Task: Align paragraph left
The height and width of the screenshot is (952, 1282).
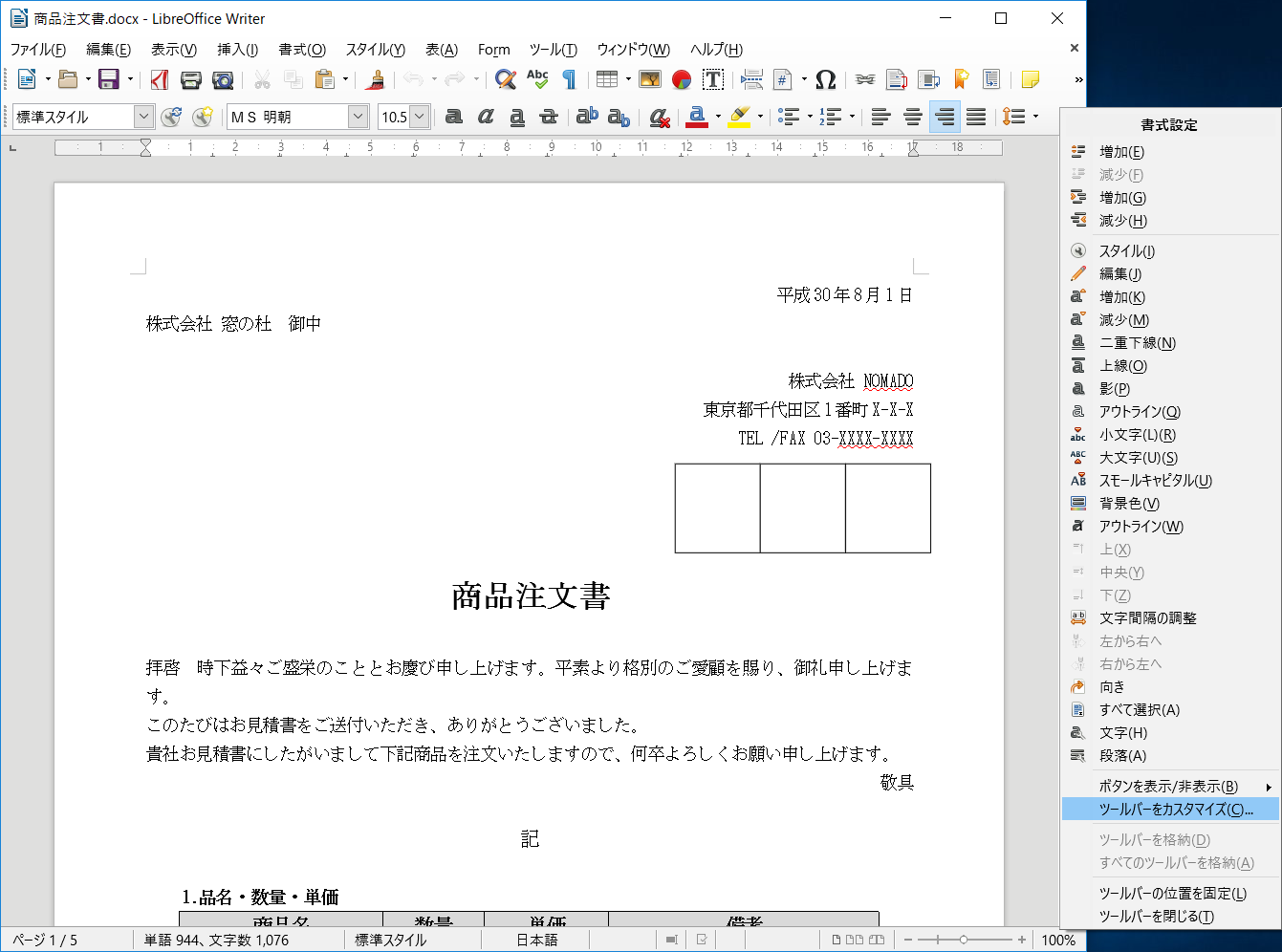Action: [x=881, y=117]
